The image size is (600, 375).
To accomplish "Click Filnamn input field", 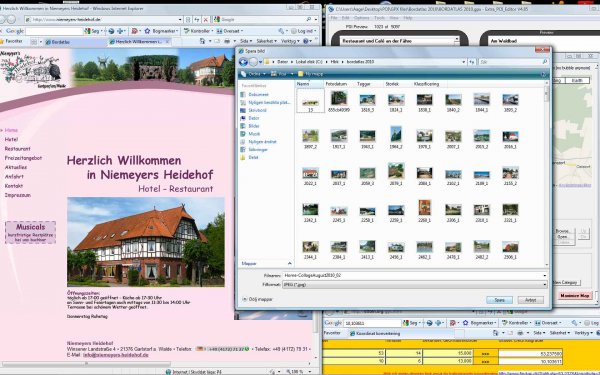I will [x=412, y=276].
